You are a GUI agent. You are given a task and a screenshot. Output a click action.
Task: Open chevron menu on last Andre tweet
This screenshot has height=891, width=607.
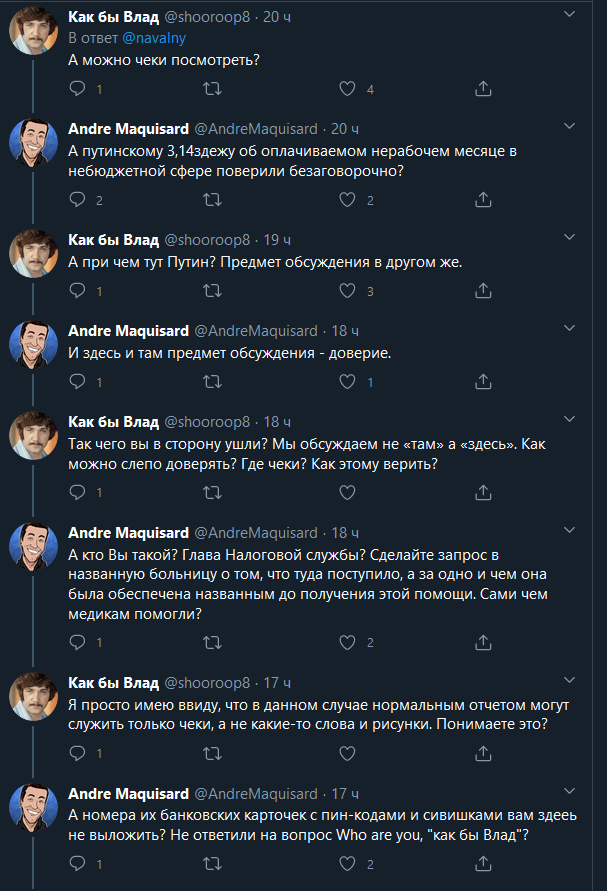(x=569, y=792)
